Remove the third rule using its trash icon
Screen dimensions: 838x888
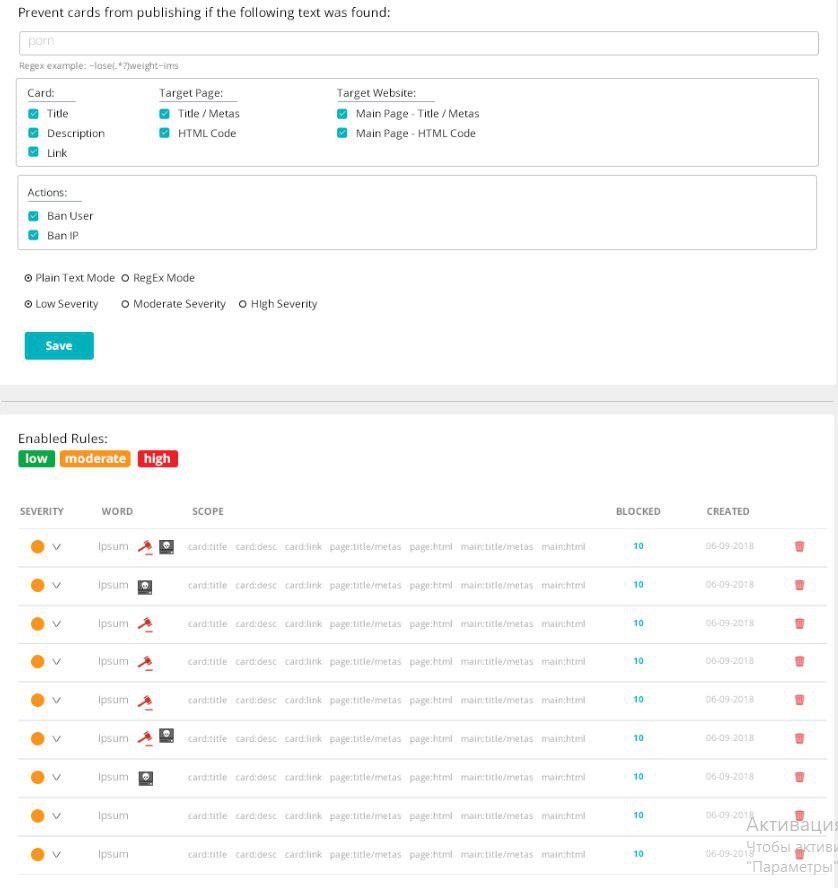click(799, 624)
